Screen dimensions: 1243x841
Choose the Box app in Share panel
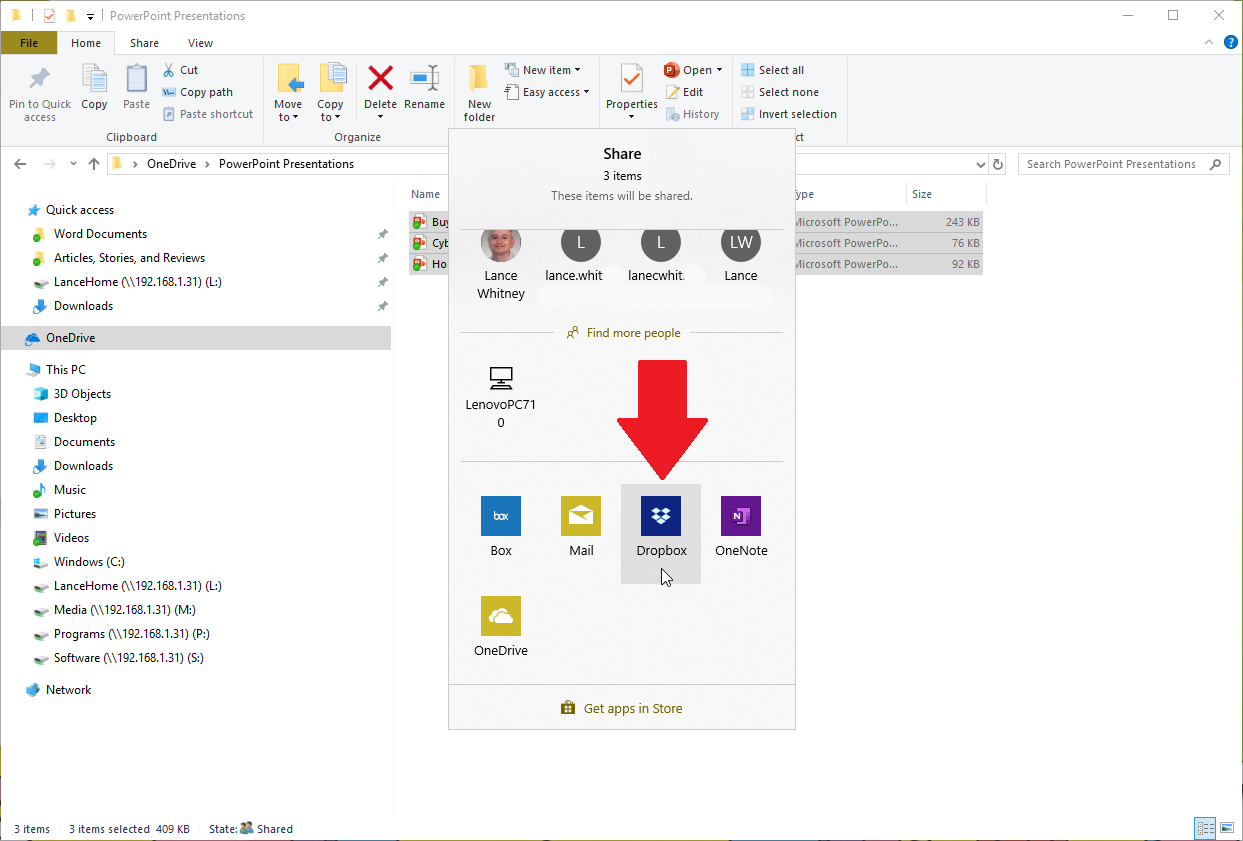(501, 528)
